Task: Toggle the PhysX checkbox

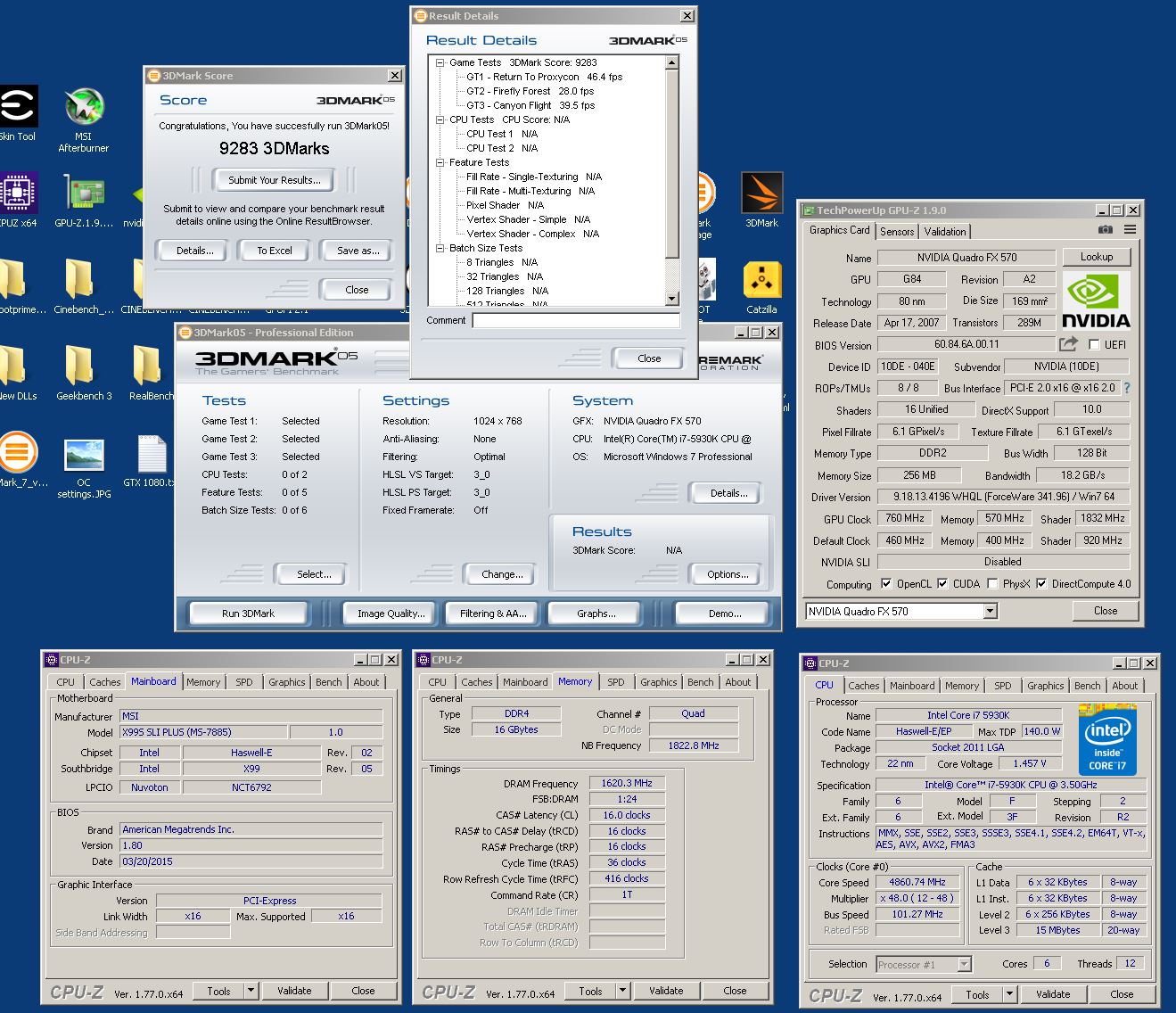Action: pyautogui.click(x=992, y=584)
